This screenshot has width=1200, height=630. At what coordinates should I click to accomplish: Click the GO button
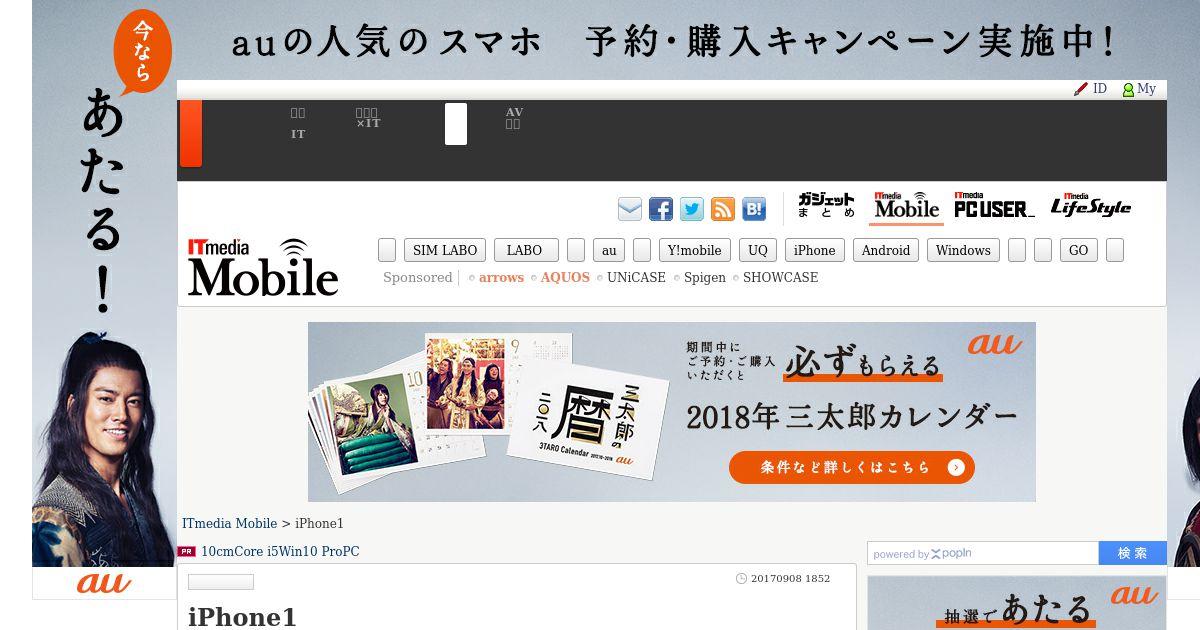[x=1079, y=250]
